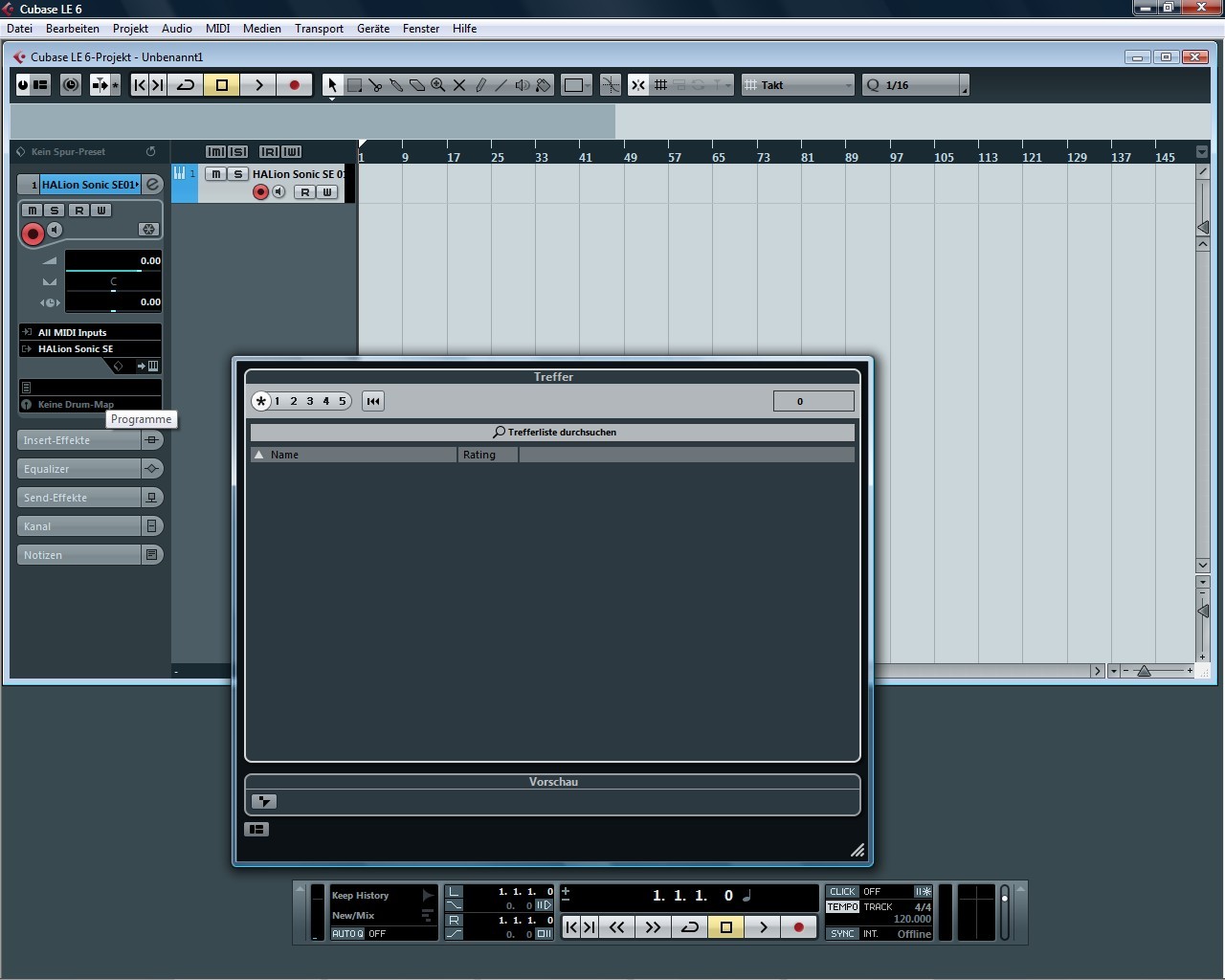This screenshot has width=1225, height=980.
Task: Open the Projekt menu
Action: [130, 29]
